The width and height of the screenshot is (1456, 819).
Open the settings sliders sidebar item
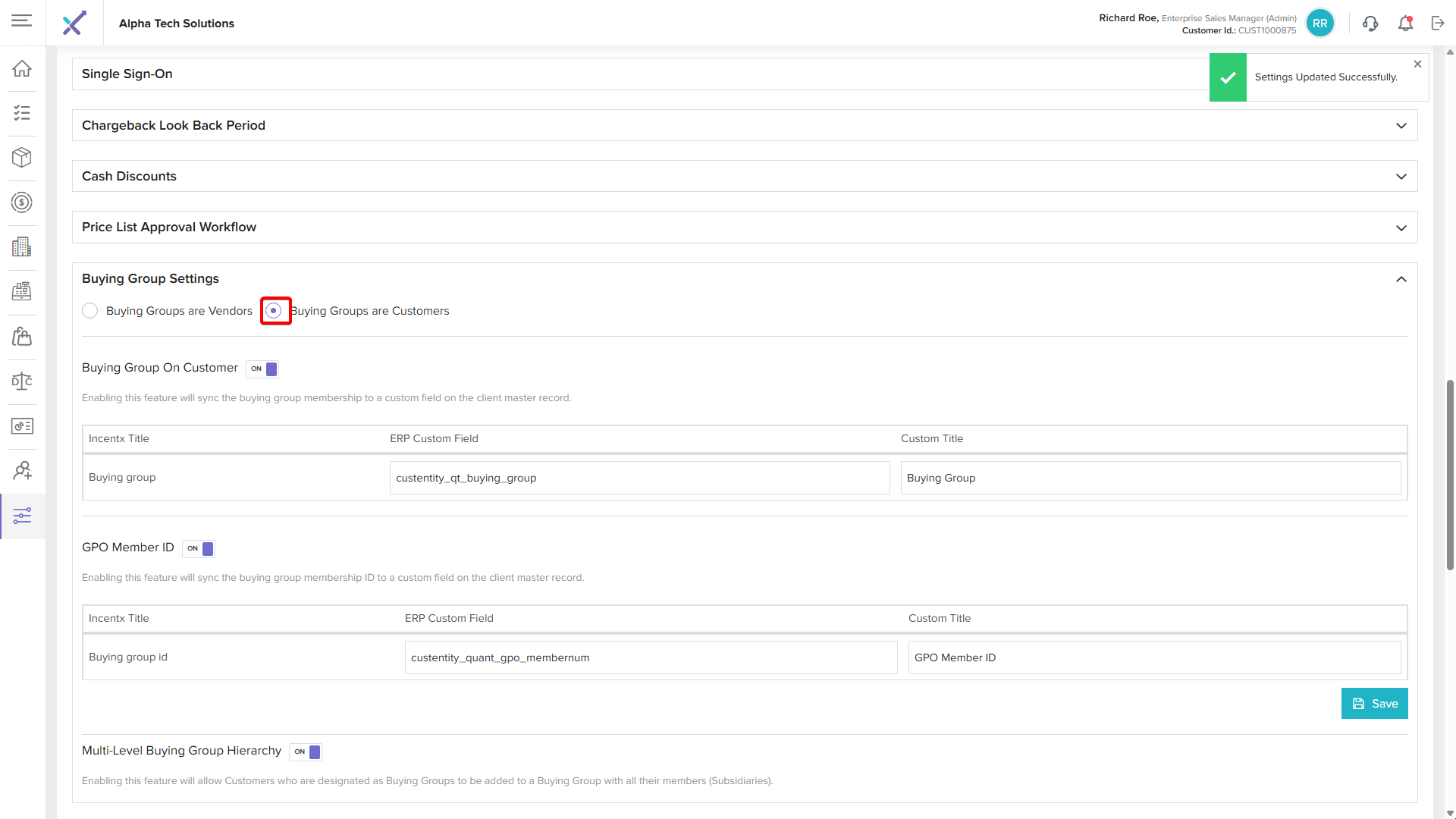(x=22, y=516)
